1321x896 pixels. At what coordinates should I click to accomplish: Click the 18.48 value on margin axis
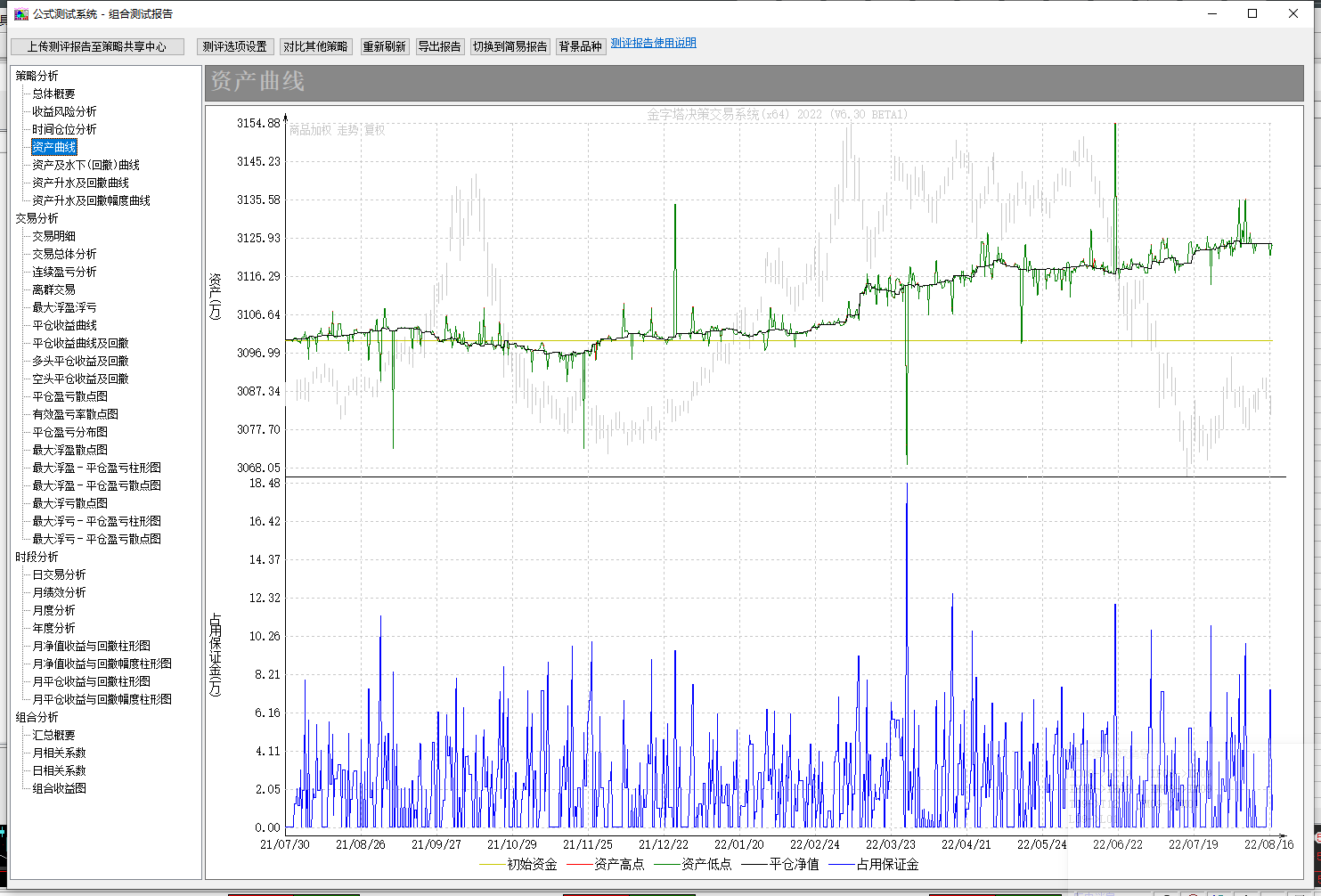pyautogui.click(x=265, y=483)
